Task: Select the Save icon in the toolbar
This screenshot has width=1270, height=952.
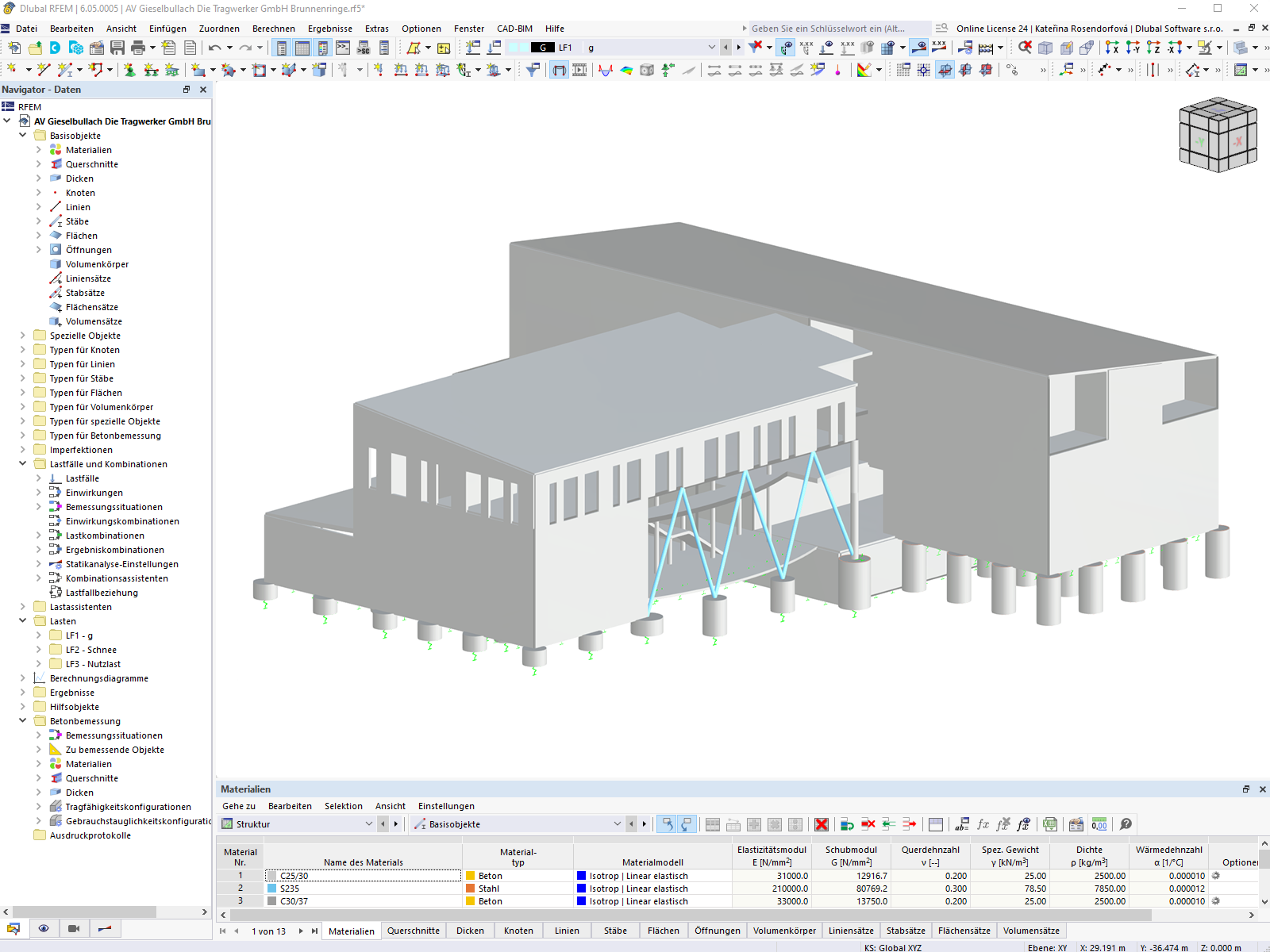Action: point(117,48)
